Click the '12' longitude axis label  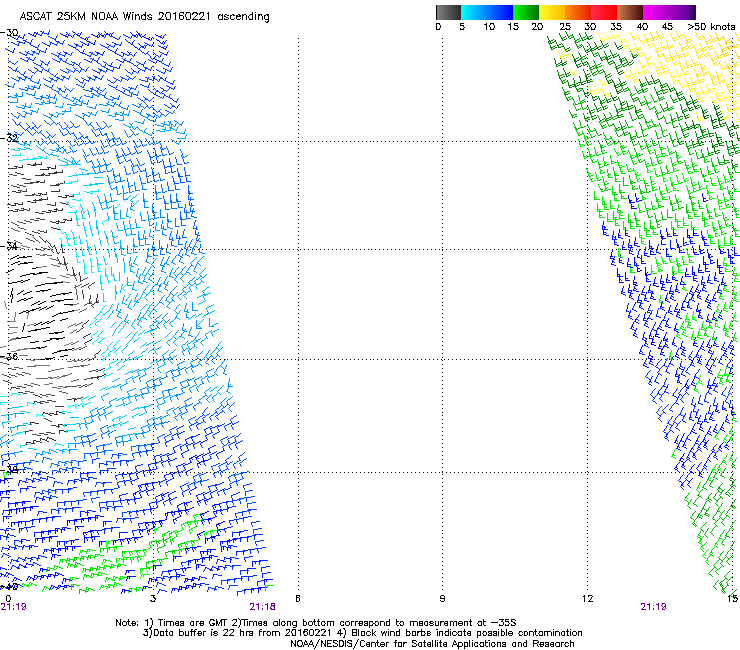(587, 599)
